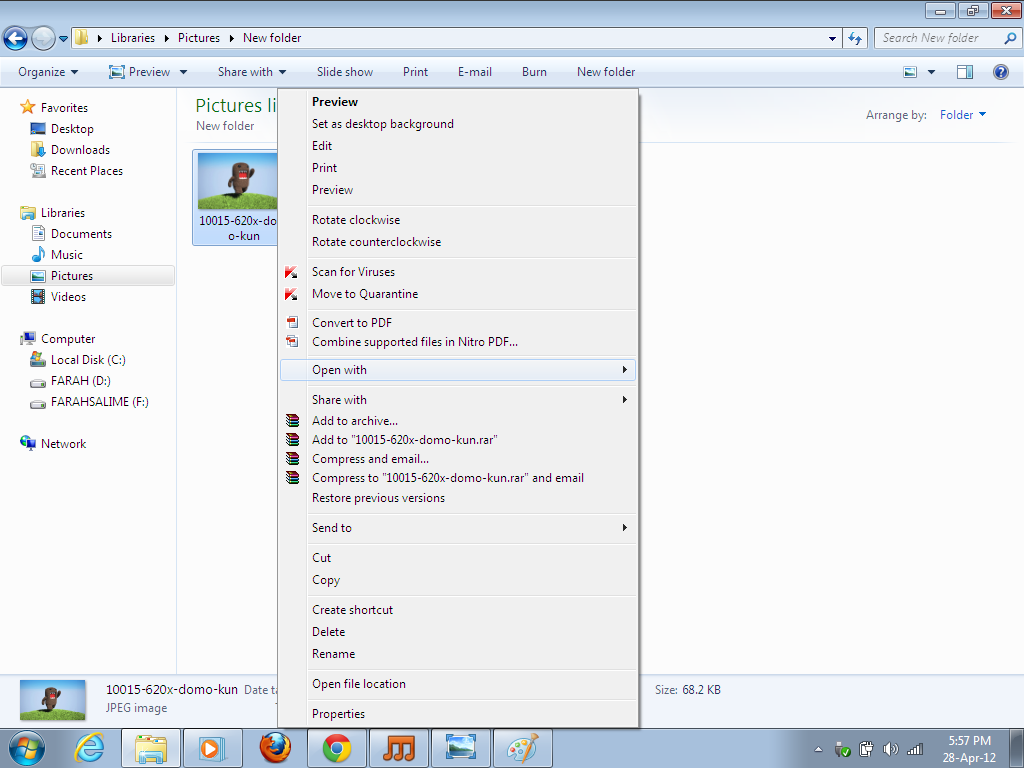The image size is (1024, 768).
Task: Click the Forward navigation arrow
Action: click(x=43, y=38)
